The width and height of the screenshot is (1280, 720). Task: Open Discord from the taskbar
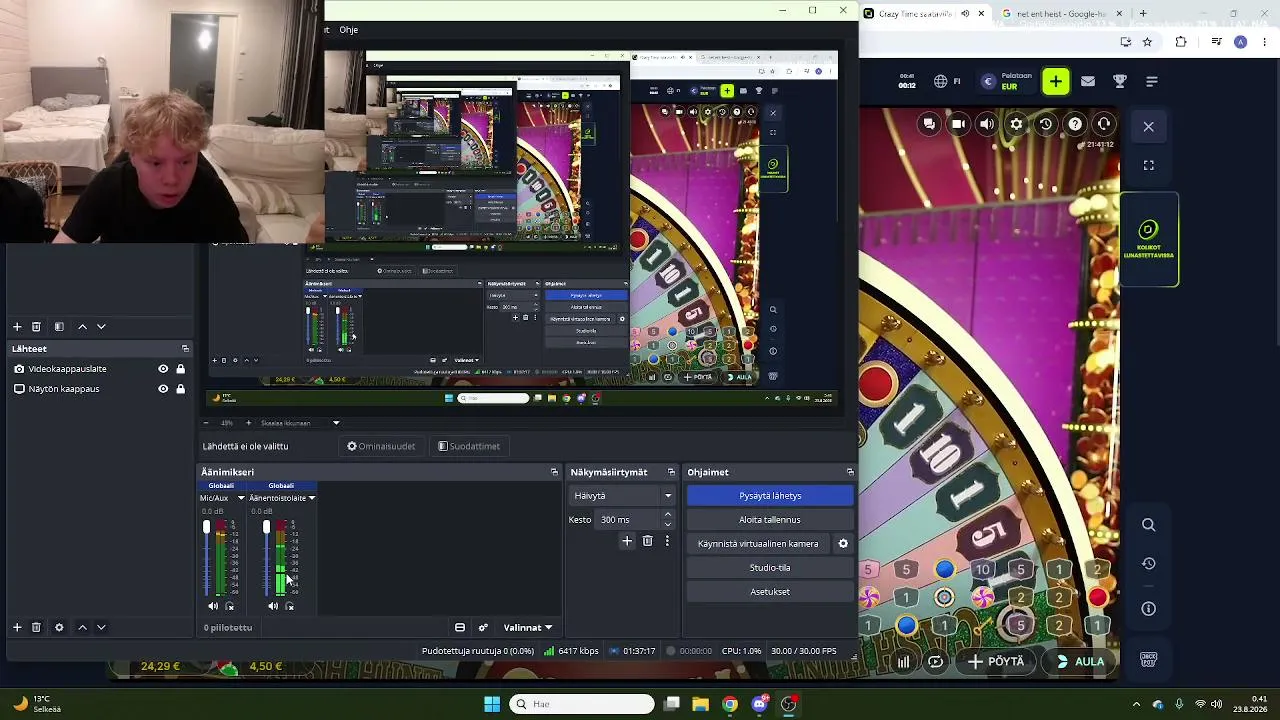(759, 704)
